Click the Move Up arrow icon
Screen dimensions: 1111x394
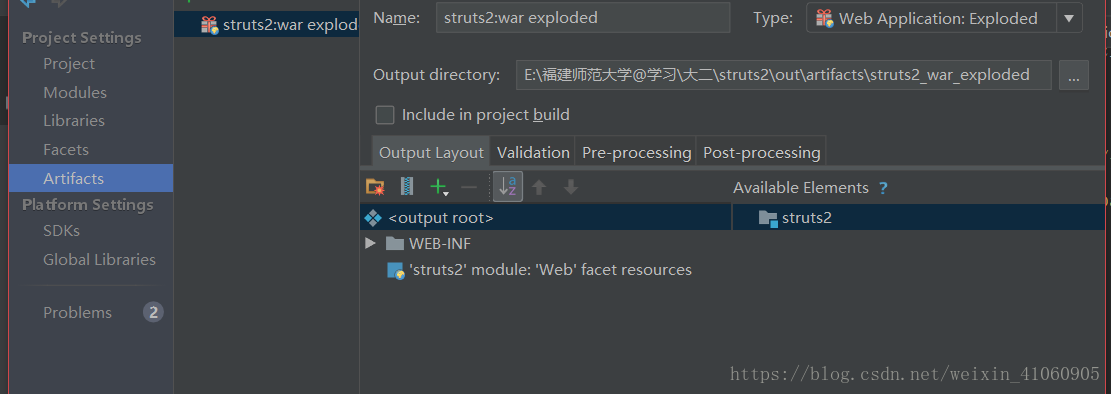(x=539, y=187)
